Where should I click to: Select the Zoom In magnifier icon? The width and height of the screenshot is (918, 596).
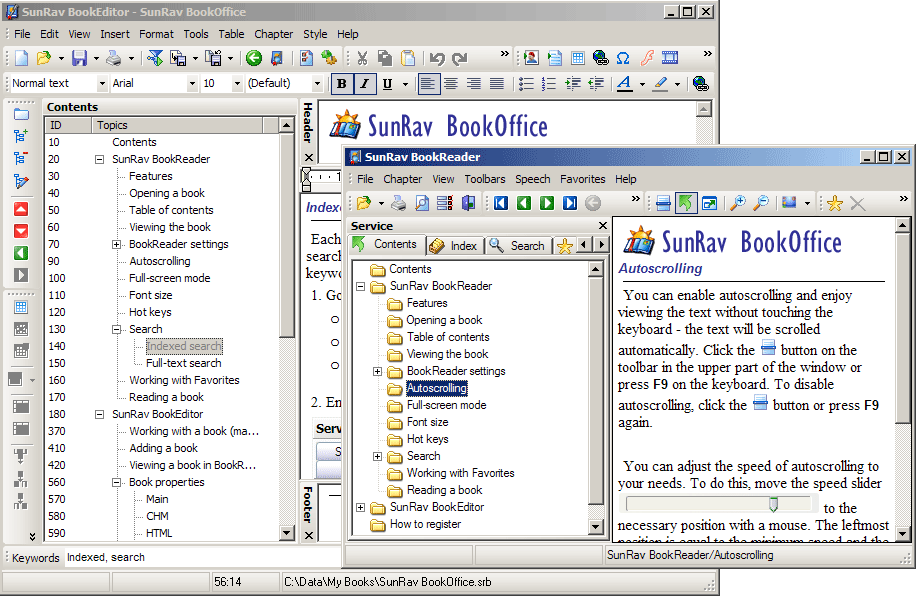click(736, 202)
